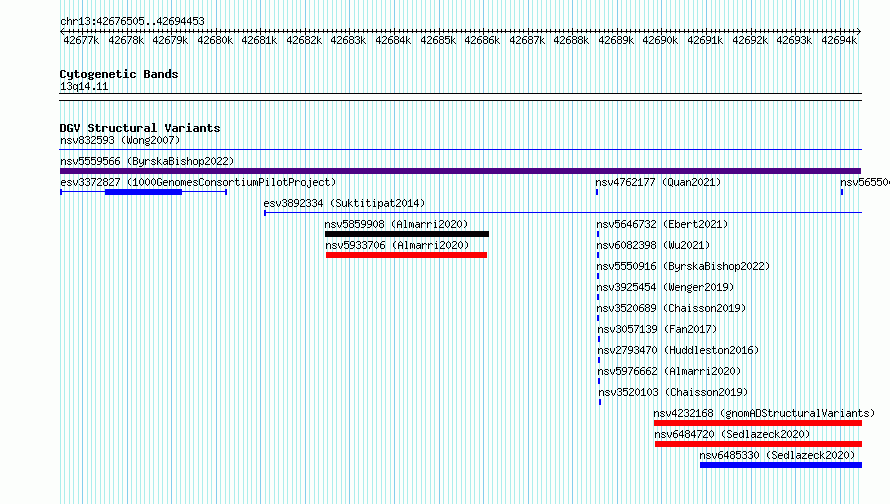Screen dimensions: 890x504
Task: Click the 42683k ruler position
Action: 348,40
